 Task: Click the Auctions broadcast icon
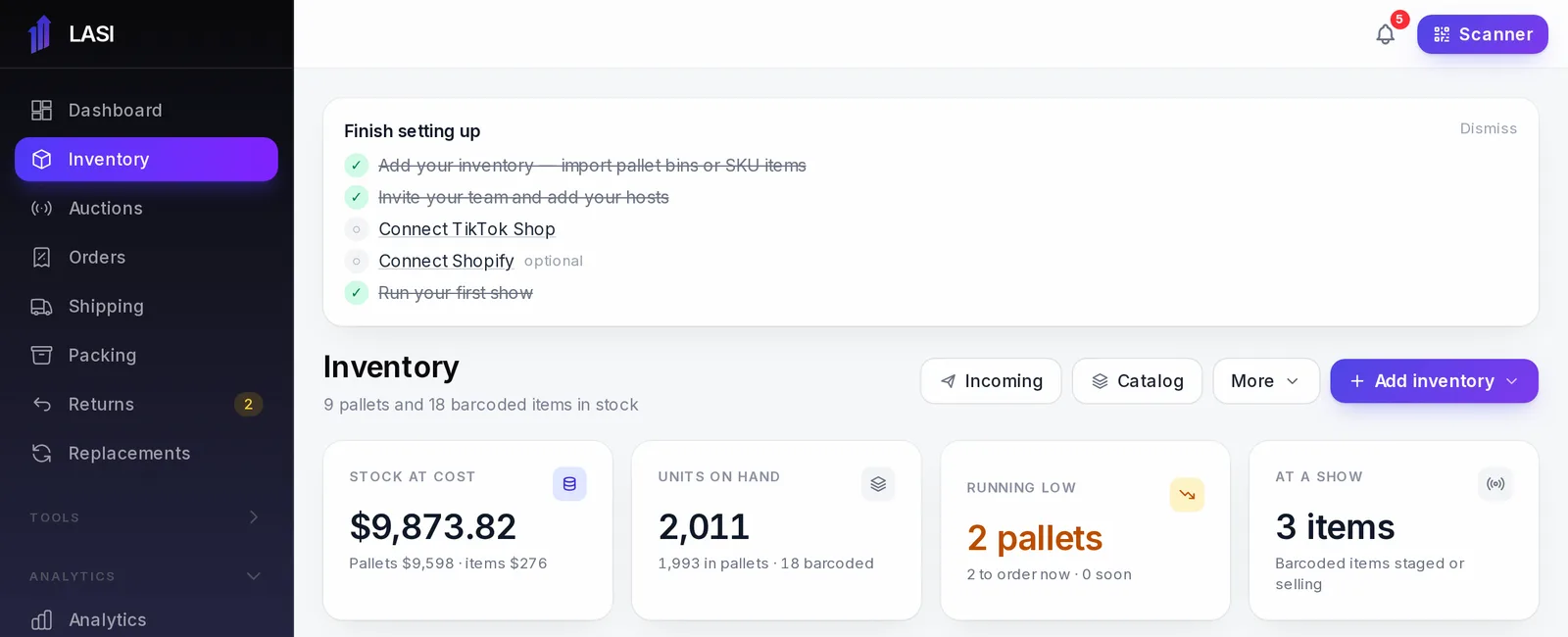41,209
